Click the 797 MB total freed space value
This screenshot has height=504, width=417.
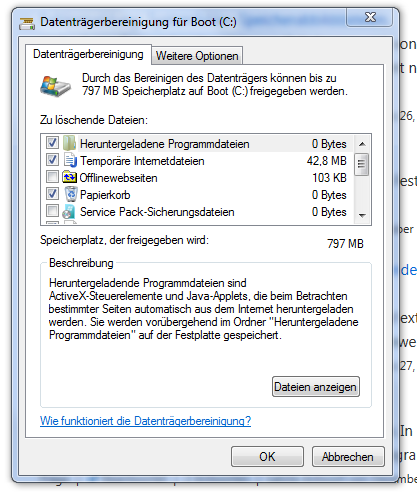tap(345, 244)
